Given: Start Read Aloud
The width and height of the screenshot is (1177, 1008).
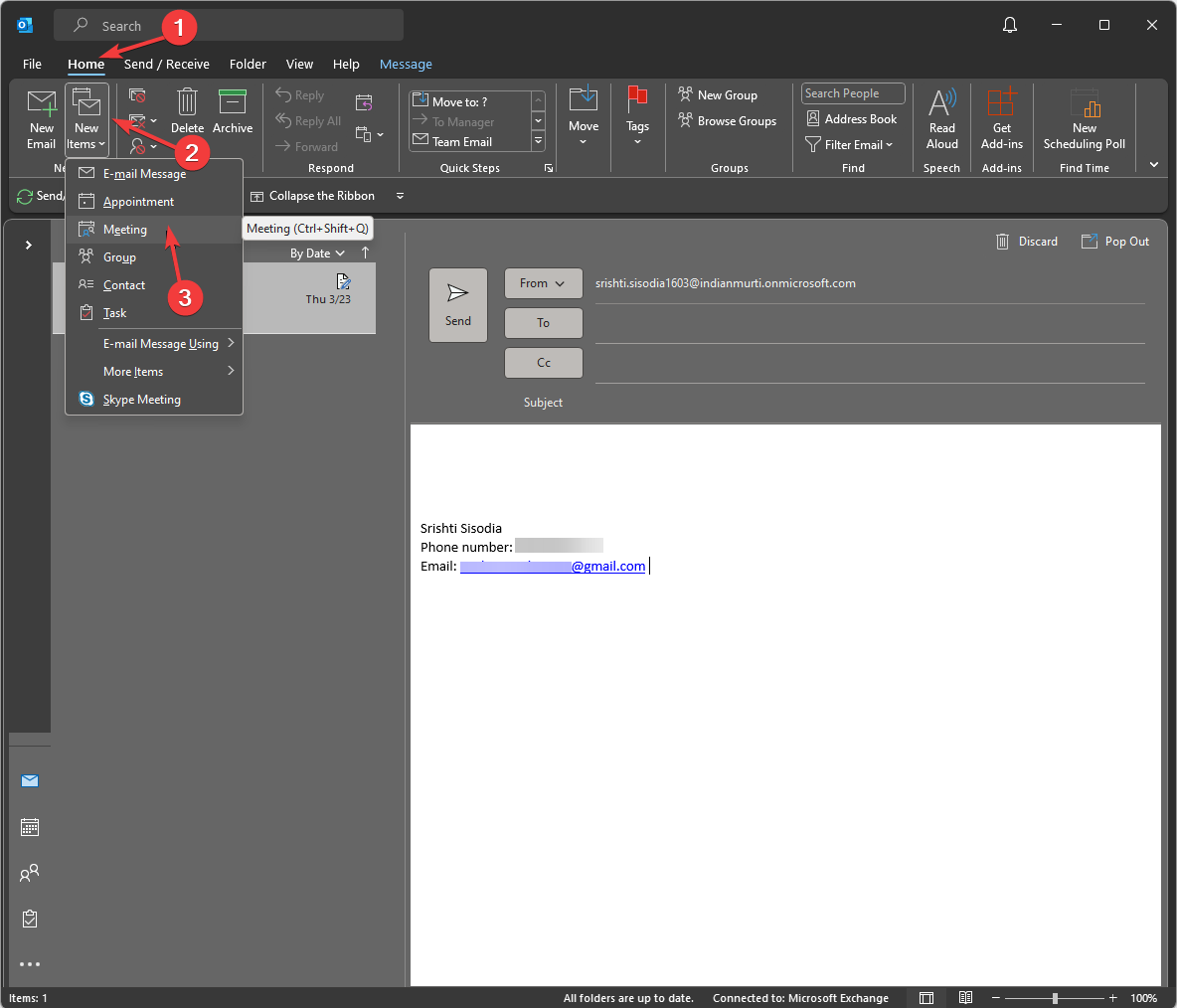Looking at the screenshot, I should point(941,118).
